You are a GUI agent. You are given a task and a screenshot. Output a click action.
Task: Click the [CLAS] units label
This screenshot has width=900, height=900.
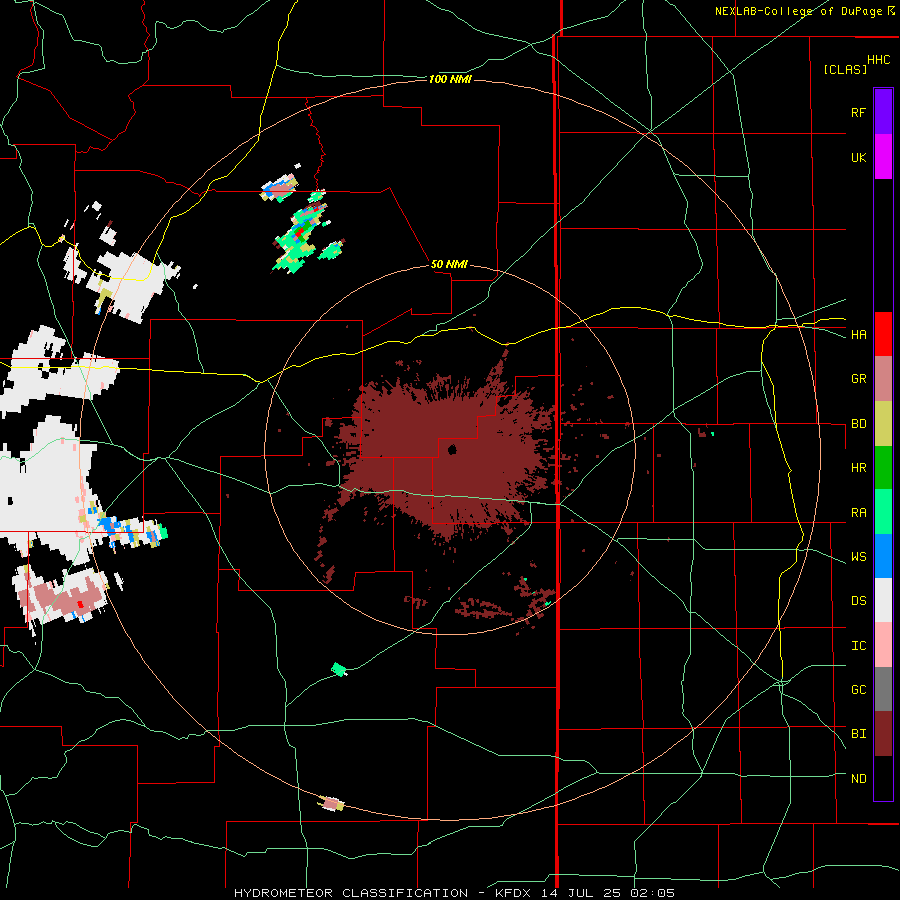(x=845, y=69)
